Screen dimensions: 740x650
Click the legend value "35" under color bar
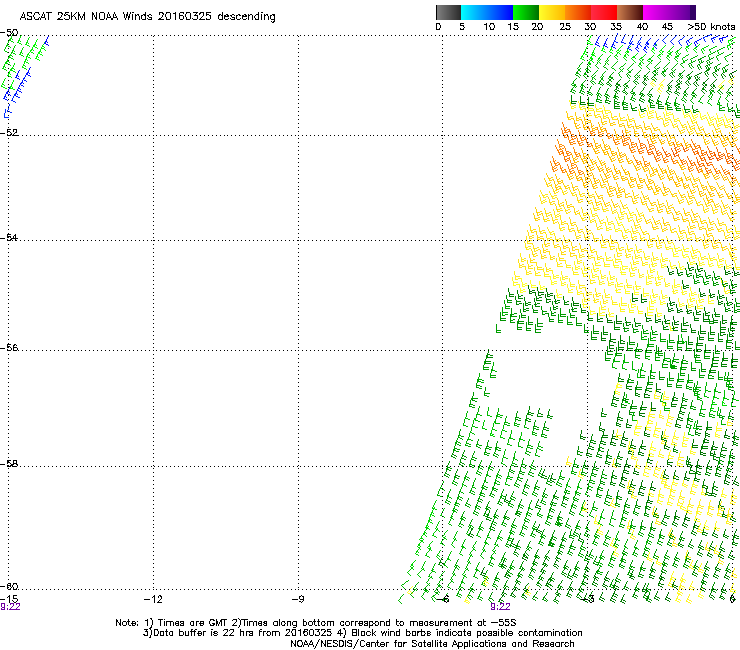616,27
